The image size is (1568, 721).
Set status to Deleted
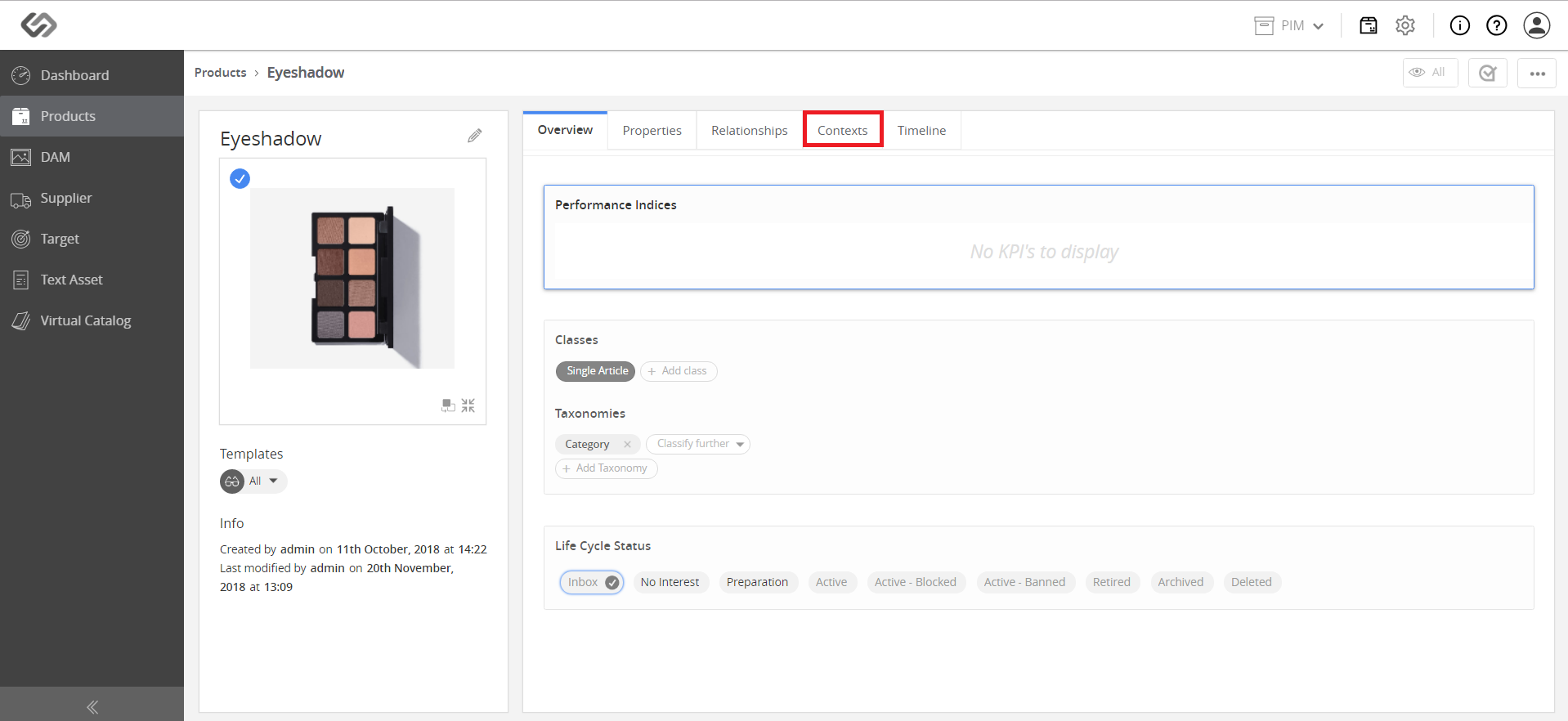tap(1252, 582)
